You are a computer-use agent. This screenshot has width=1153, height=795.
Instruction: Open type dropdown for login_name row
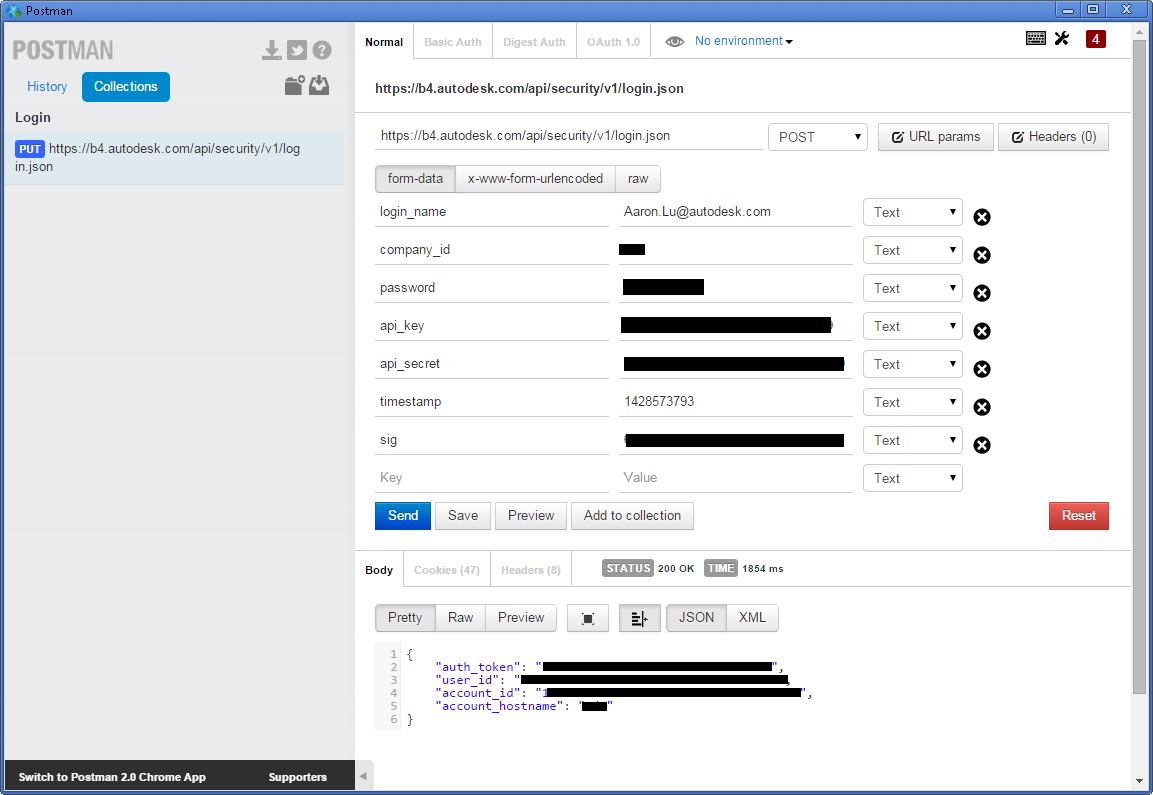point(913,213)
